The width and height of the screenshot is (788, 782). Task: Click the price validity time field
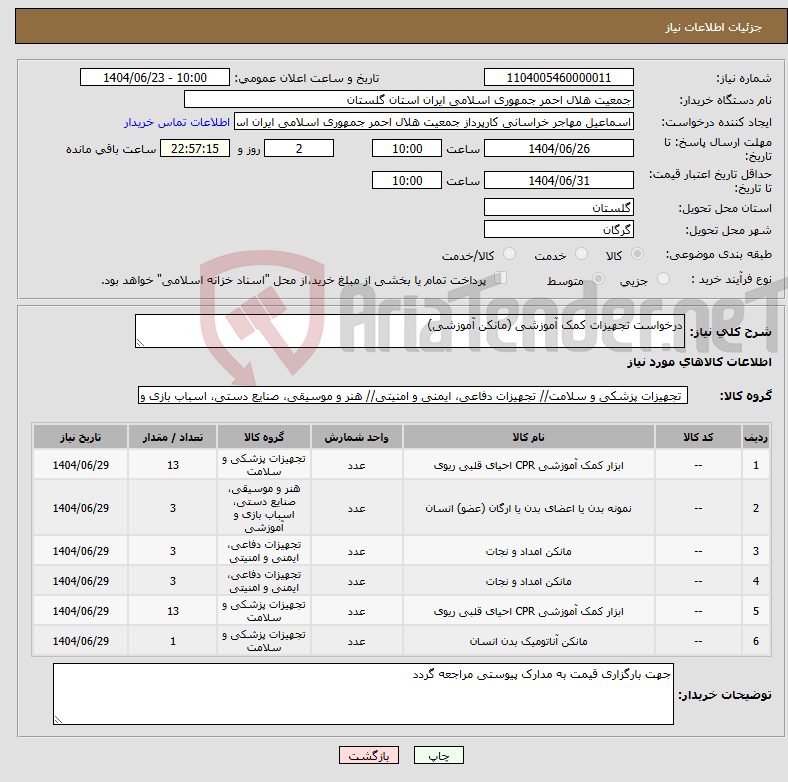pyautogui.click(x=407, y=180)
